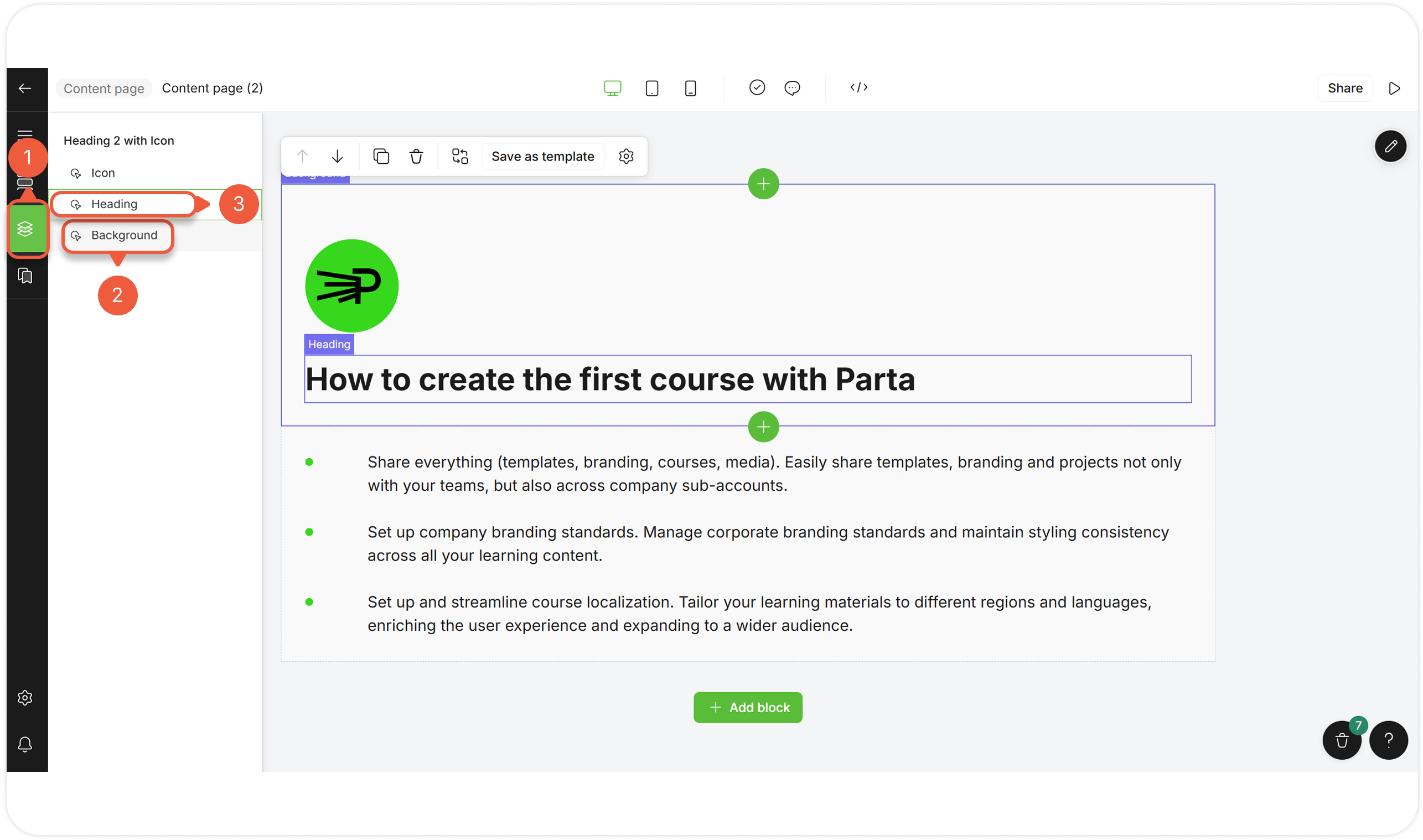Click the checkmark review icon
1423x840 pixels.
(x=757, y=88)
